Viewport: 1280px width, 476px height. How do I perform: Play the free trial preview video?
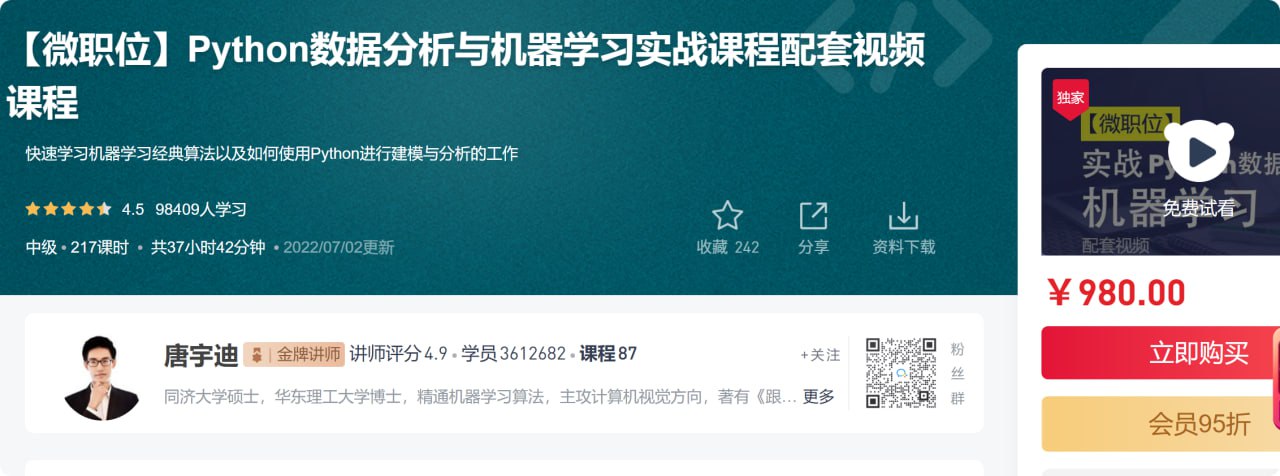point(1198,151)
